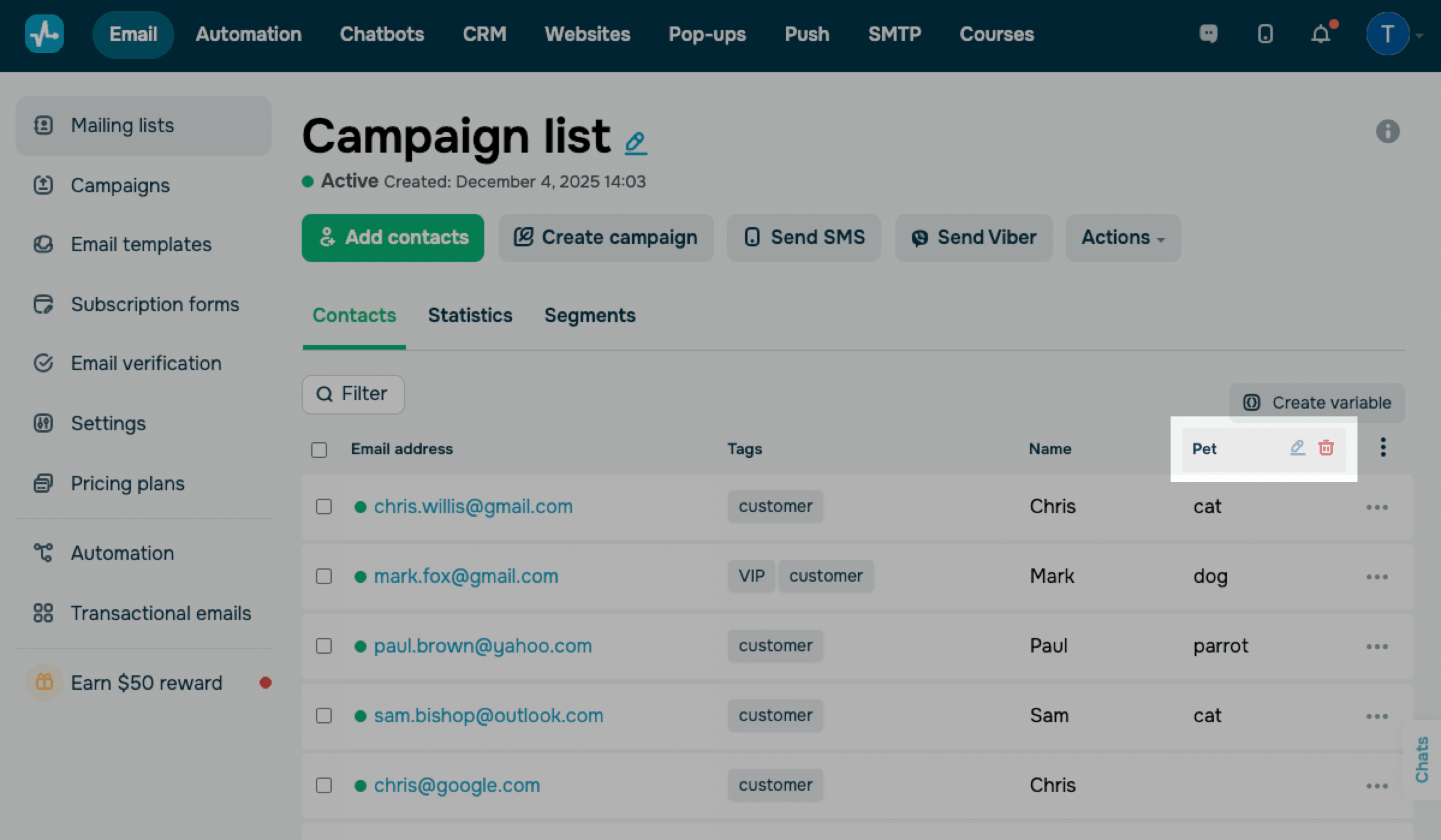This screenshot has height=840, width=1441.
Task: Open the chat bubble icon in header
Action: [x=1208, y=34]
